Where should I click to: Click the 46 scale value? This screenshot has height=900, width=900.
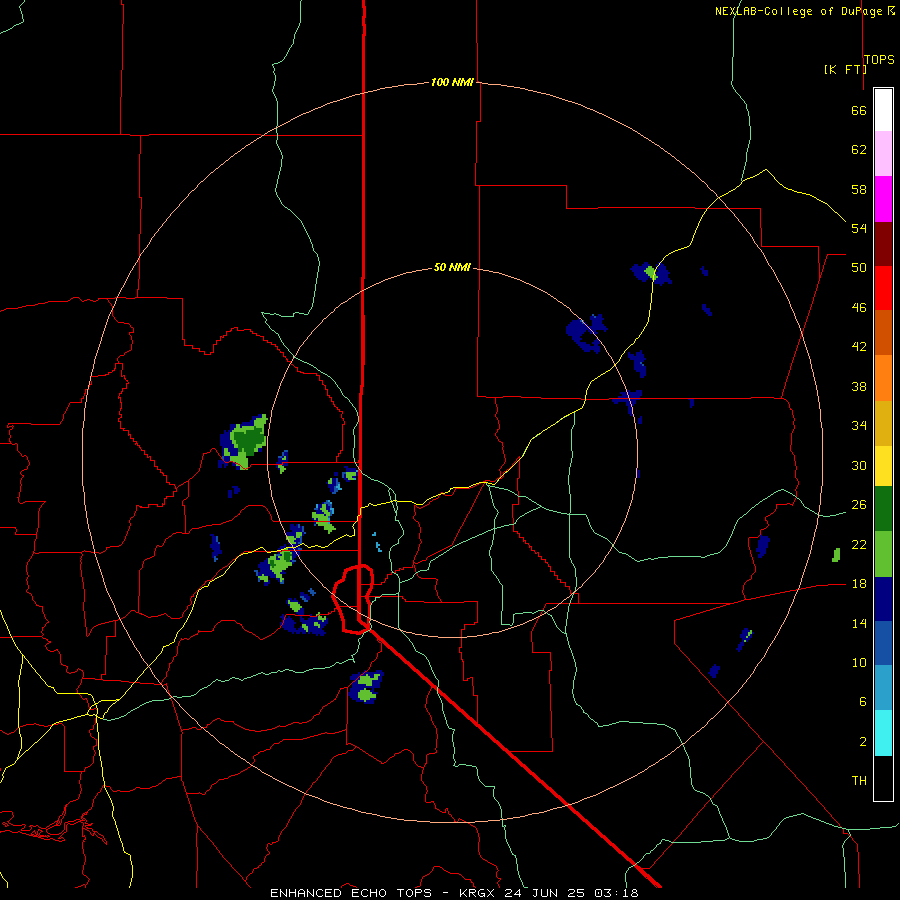click(859, 308)
